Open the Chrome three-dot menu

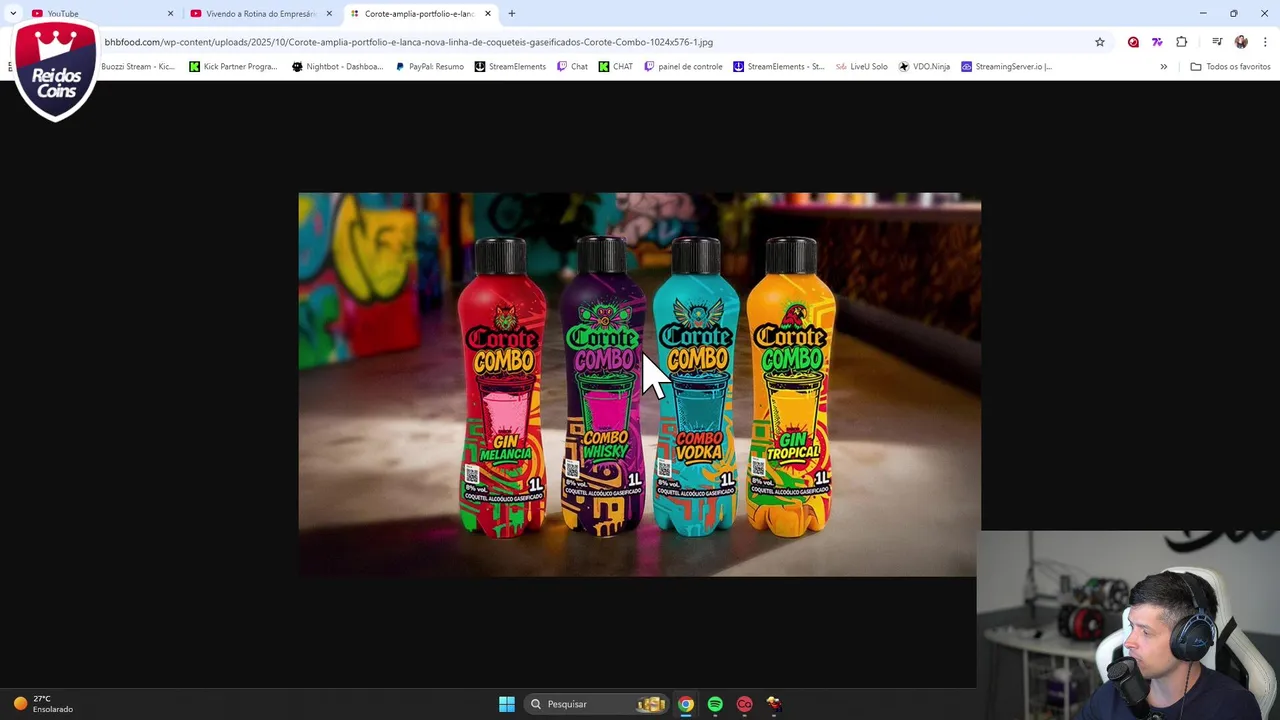[x=1265, y=42]
